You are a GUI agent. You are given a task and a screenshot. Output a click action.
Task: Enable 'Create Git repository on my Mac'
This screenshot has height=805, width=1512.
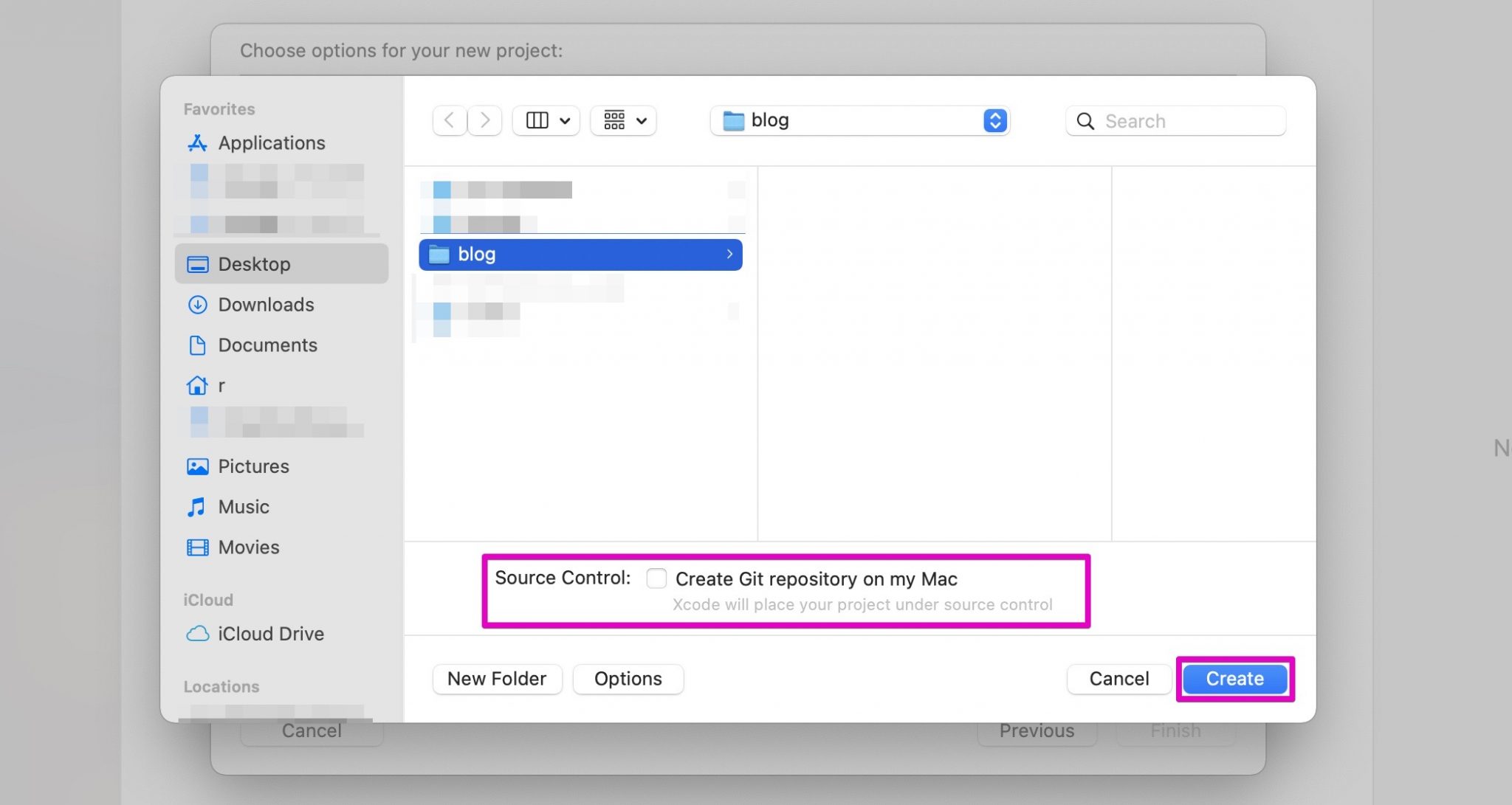point(656,578)
